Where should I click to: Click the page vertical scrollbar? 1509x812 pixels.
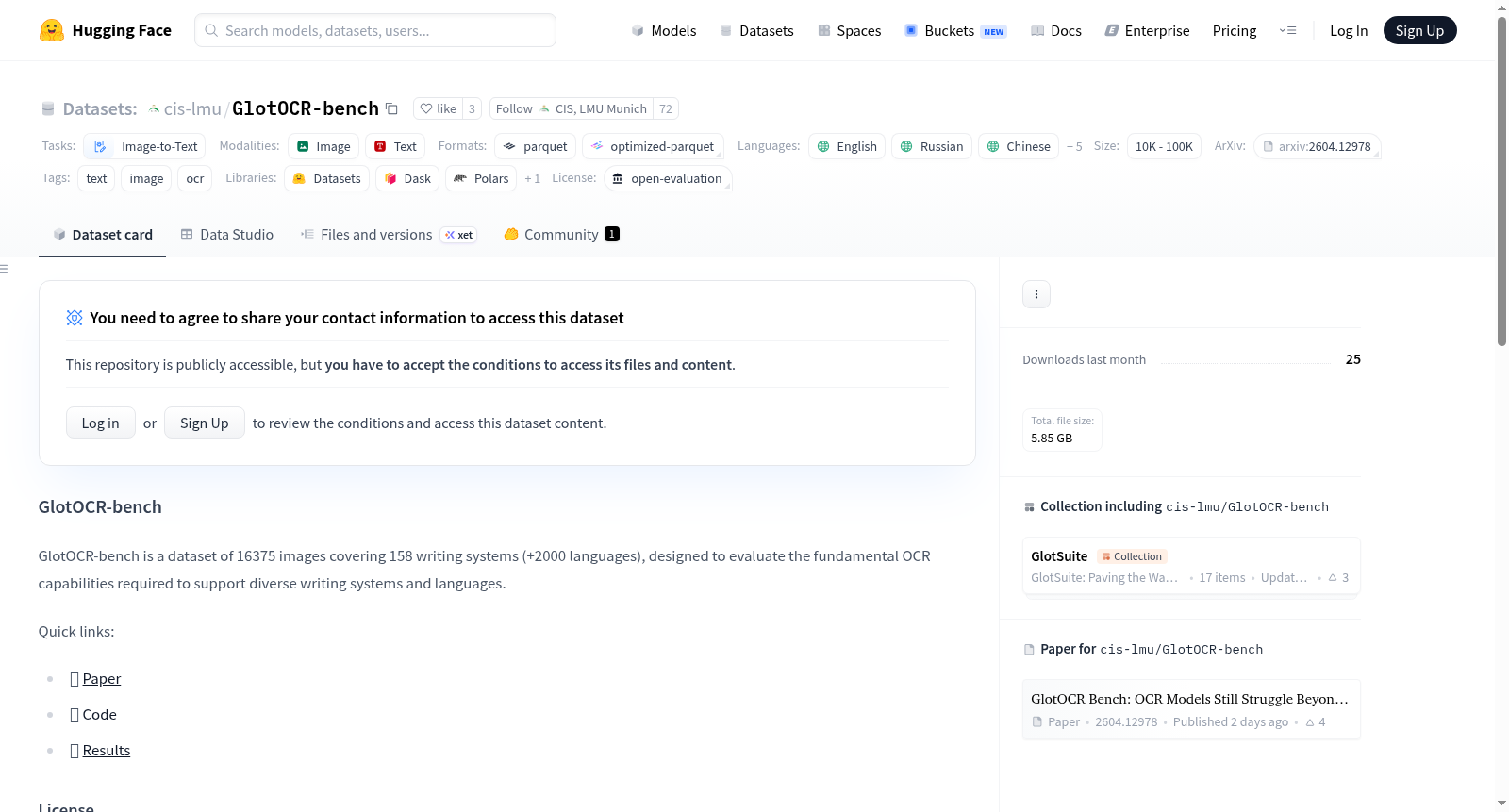[x=1501, y=180]
